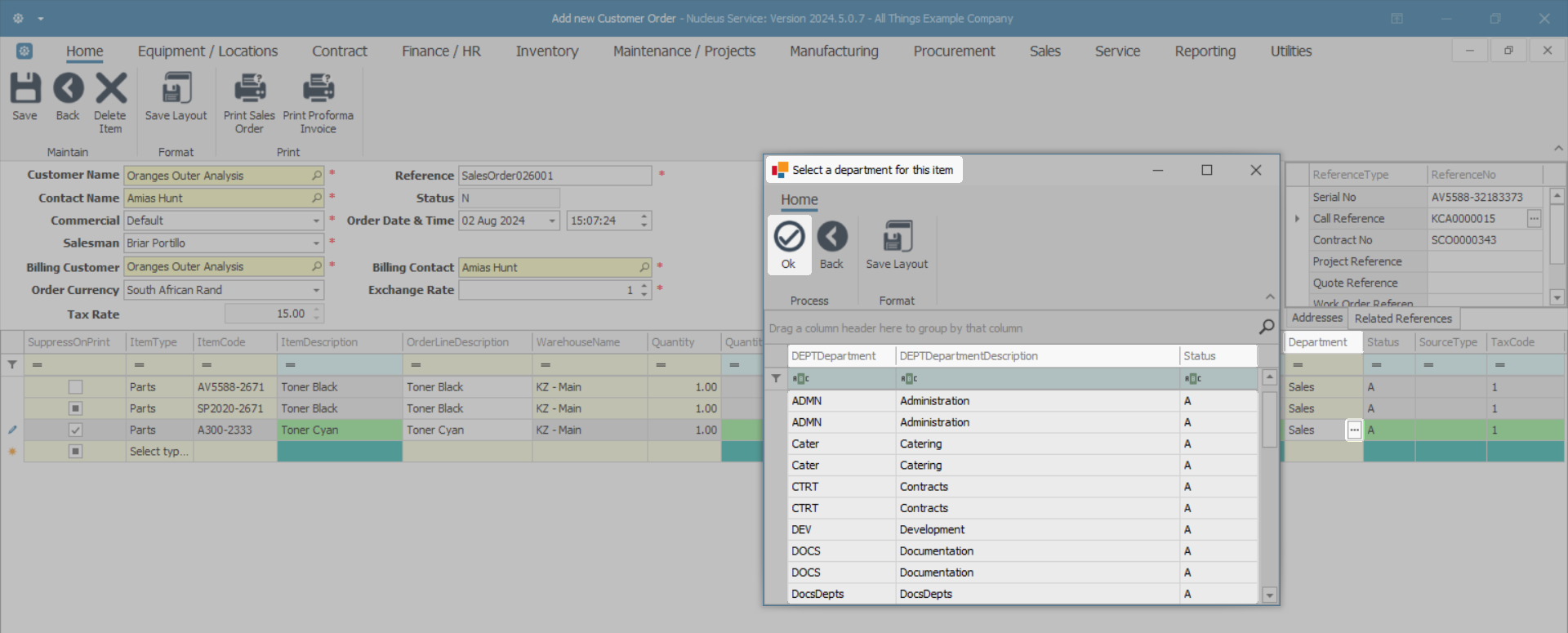Click search magnifier in department dialog
1568x633 pixels.
[1266, 328]
